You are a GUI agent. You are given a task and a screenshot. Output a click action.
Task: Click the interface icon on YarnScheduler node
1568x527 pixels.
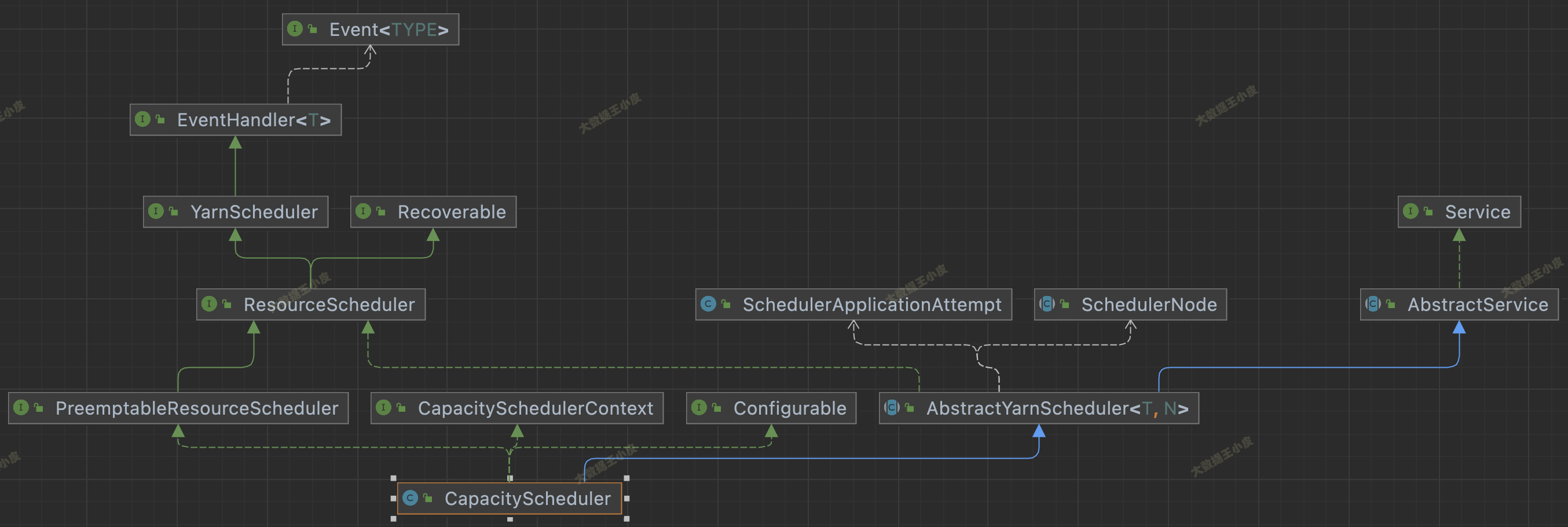click(156, 211)
